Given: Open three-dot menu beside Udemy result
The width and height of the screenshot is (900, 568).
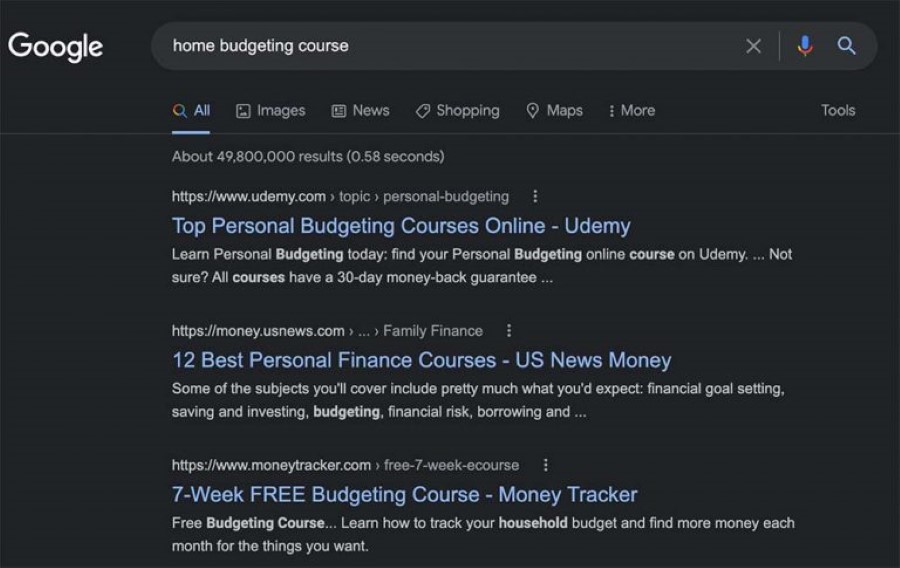Looking at the screenshot, I should (535, 196).
